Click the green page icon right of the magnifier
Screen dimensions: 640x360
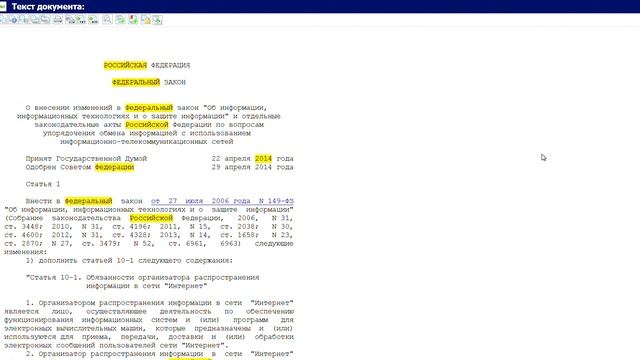(120, 20)
